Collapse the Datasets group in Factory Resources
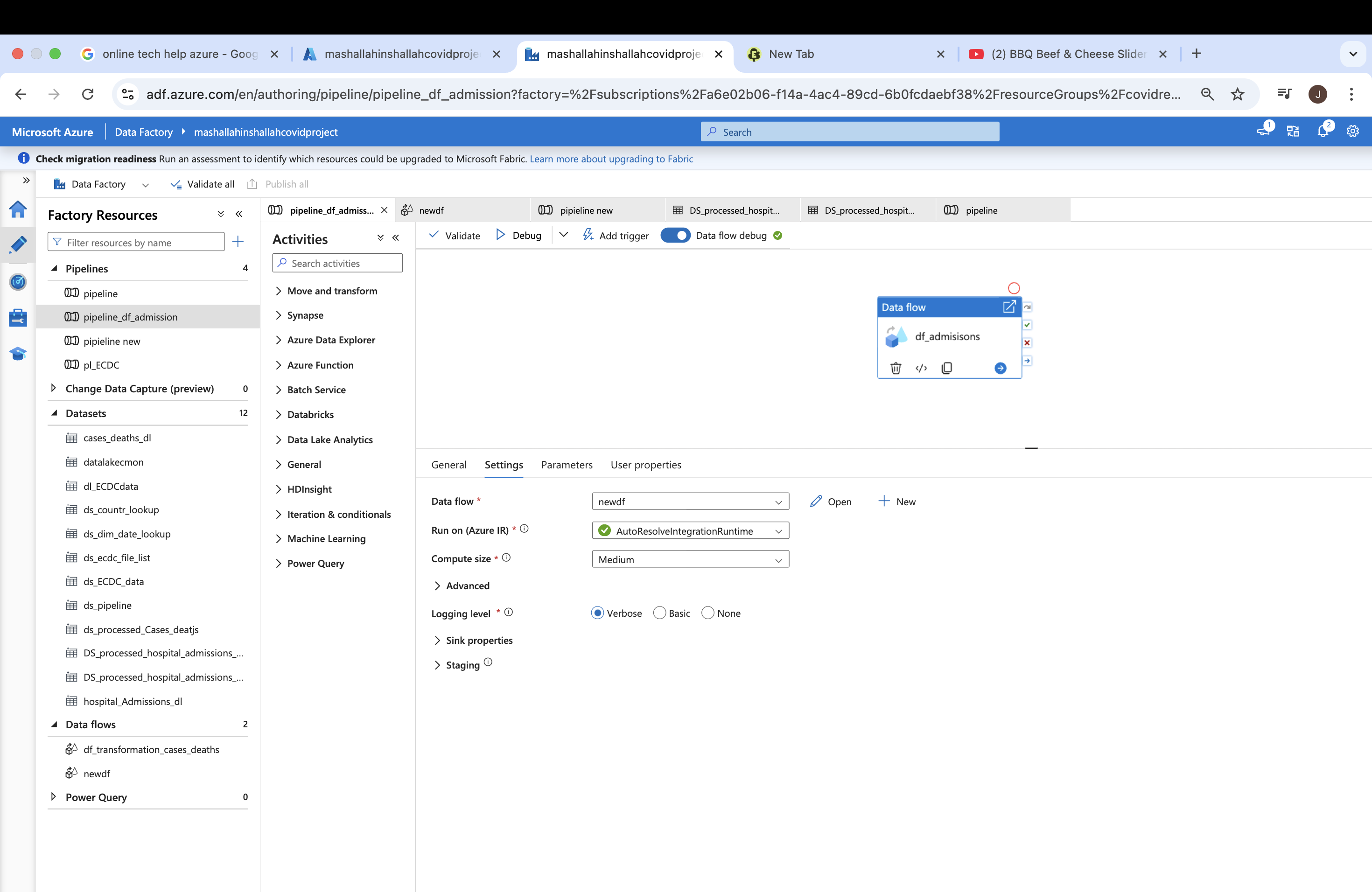 point(54,413)
